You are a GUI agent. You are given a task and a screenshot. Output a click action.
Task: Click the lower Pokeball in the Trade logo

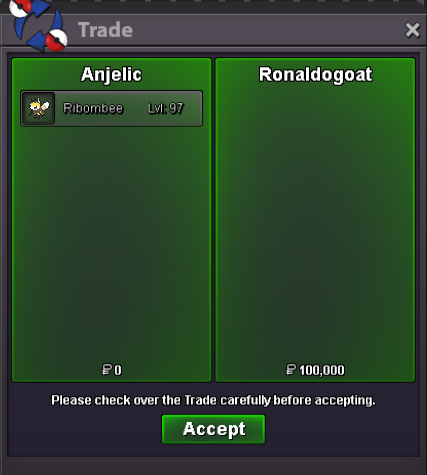tap(56, 40)
